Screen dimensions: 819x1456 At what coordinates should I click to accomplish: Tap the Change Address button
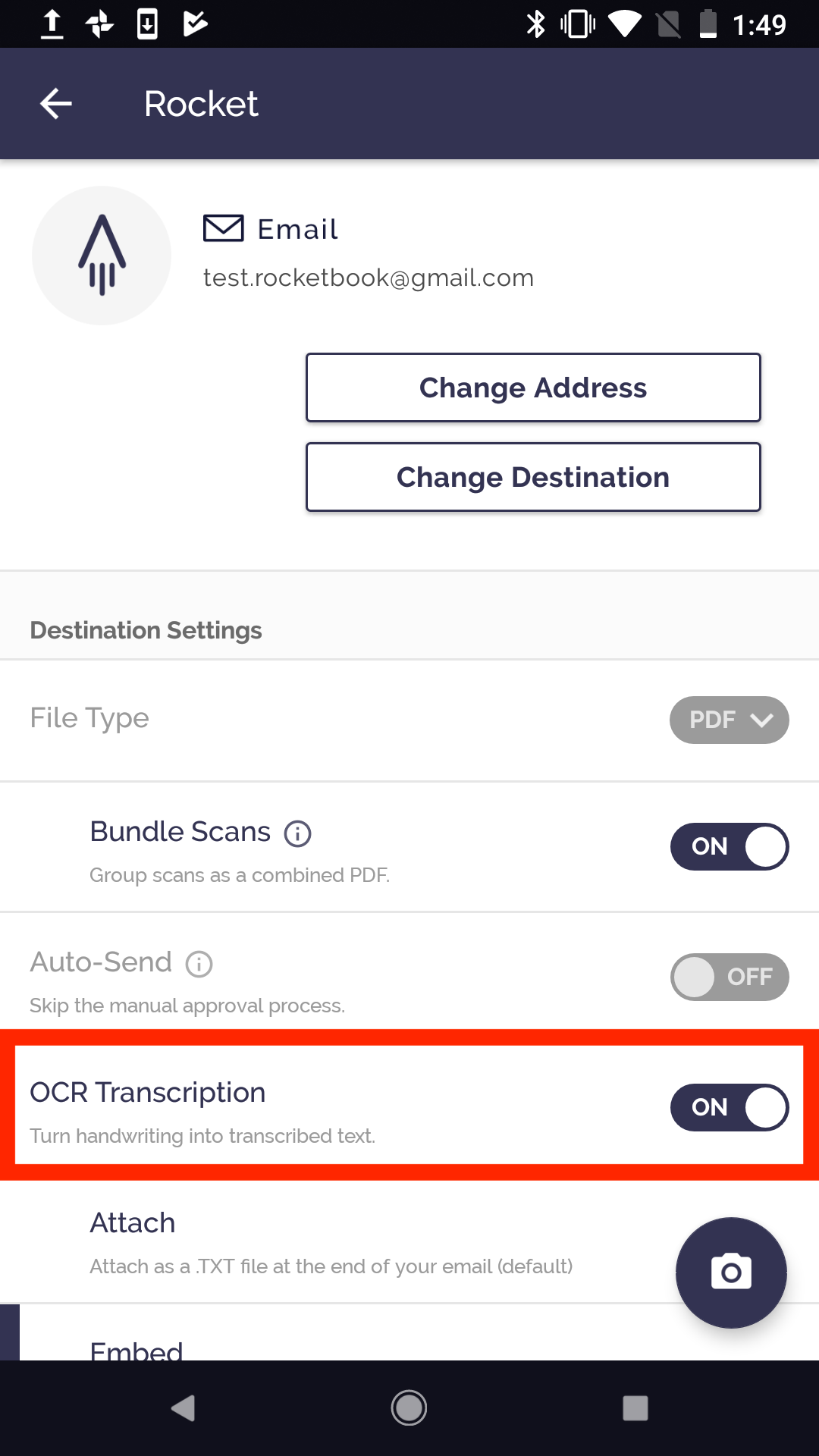click(533, 388)
